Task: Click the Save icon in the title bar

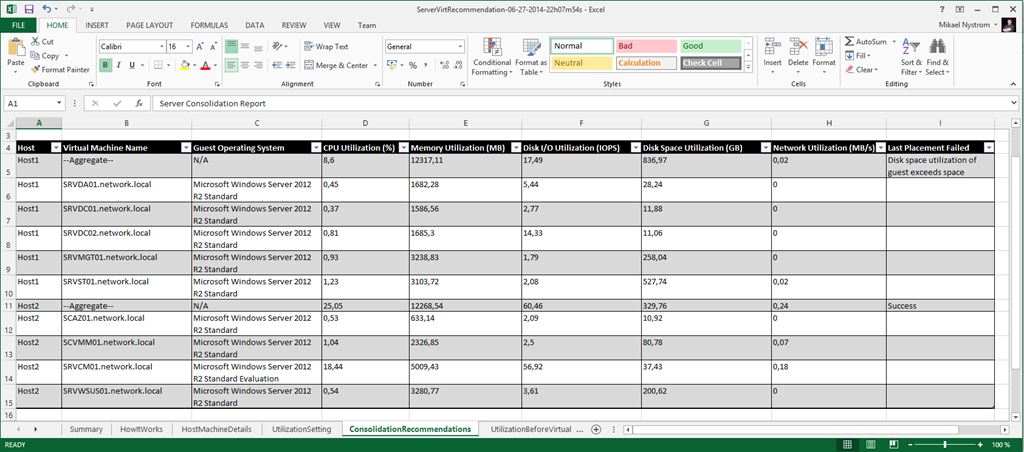Action: 28,8
